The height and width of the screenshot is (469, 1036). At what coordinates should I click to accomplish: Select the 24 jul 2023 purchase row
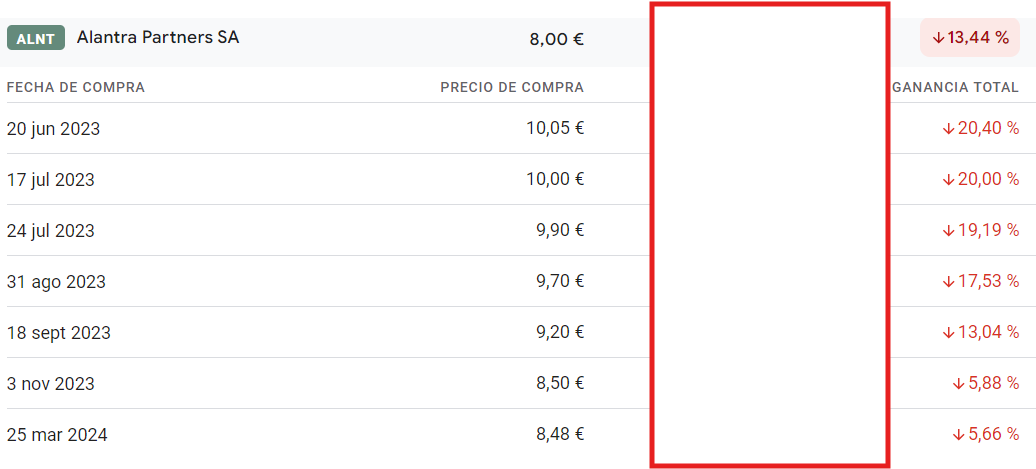[x=512, y=230]
